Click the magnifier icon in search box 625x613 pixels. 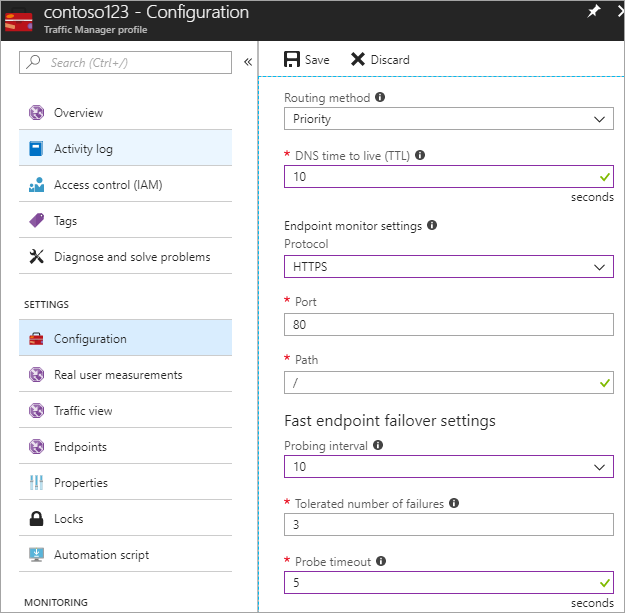33,62
